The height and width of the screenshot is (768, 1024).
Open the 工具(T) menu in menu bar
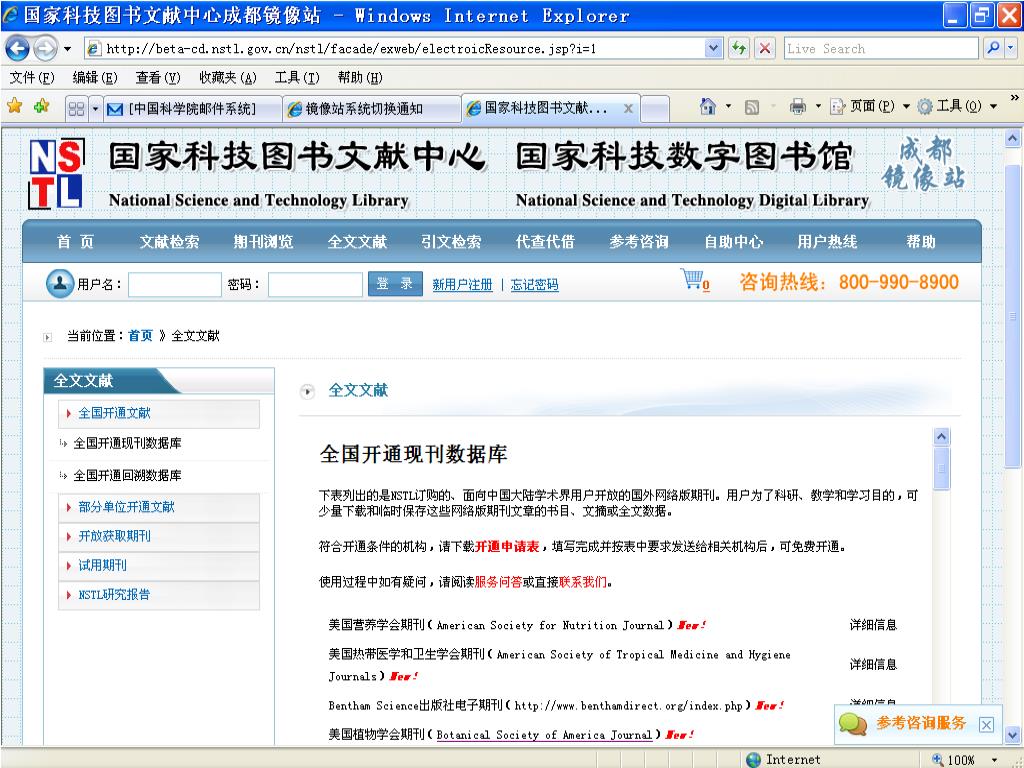coord(297,78)
